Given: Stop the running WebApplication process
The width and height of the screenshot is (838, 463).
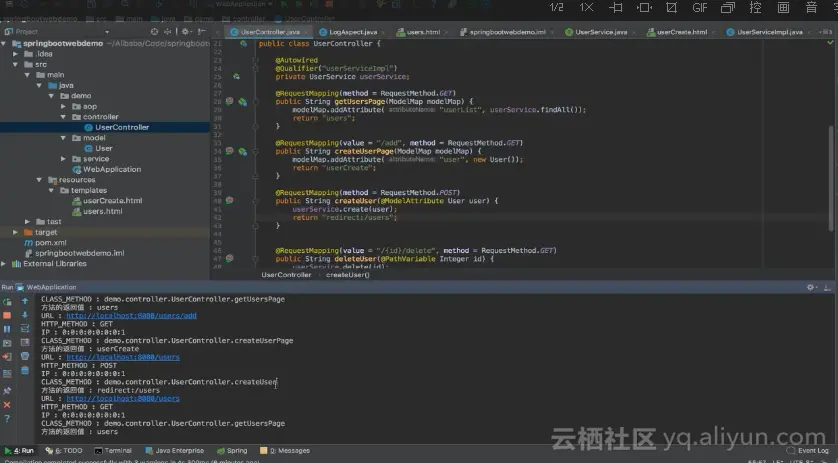Looking at the screenshot, I should pyautogui.click(x=7, y=315).
